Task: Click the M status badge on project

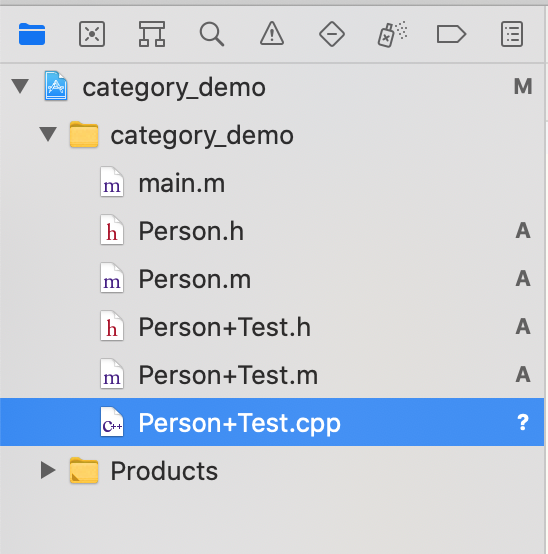Action: click(x=523, y=87)
